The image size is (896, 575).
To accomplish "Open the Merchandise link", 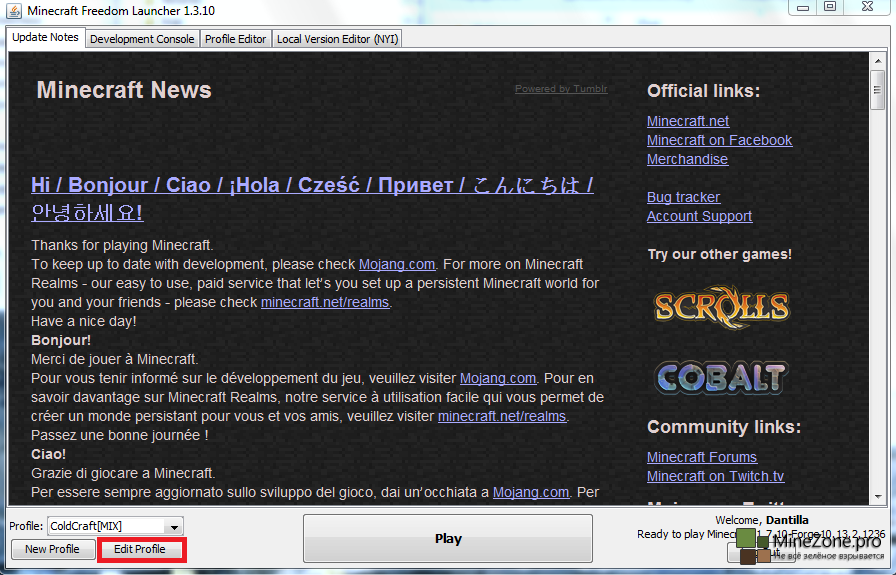I will point(687,159).
